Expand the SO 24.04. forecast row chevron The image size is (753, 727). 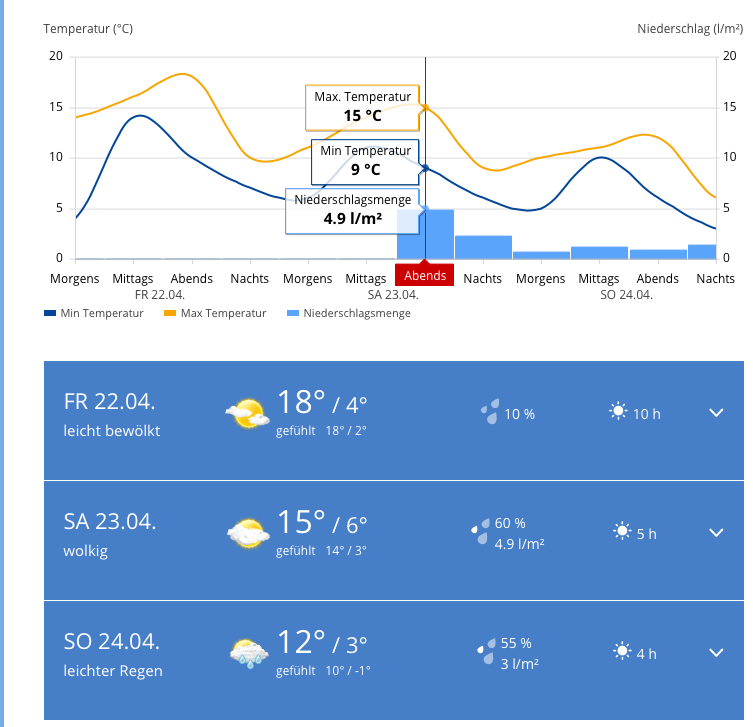point(716,652)
